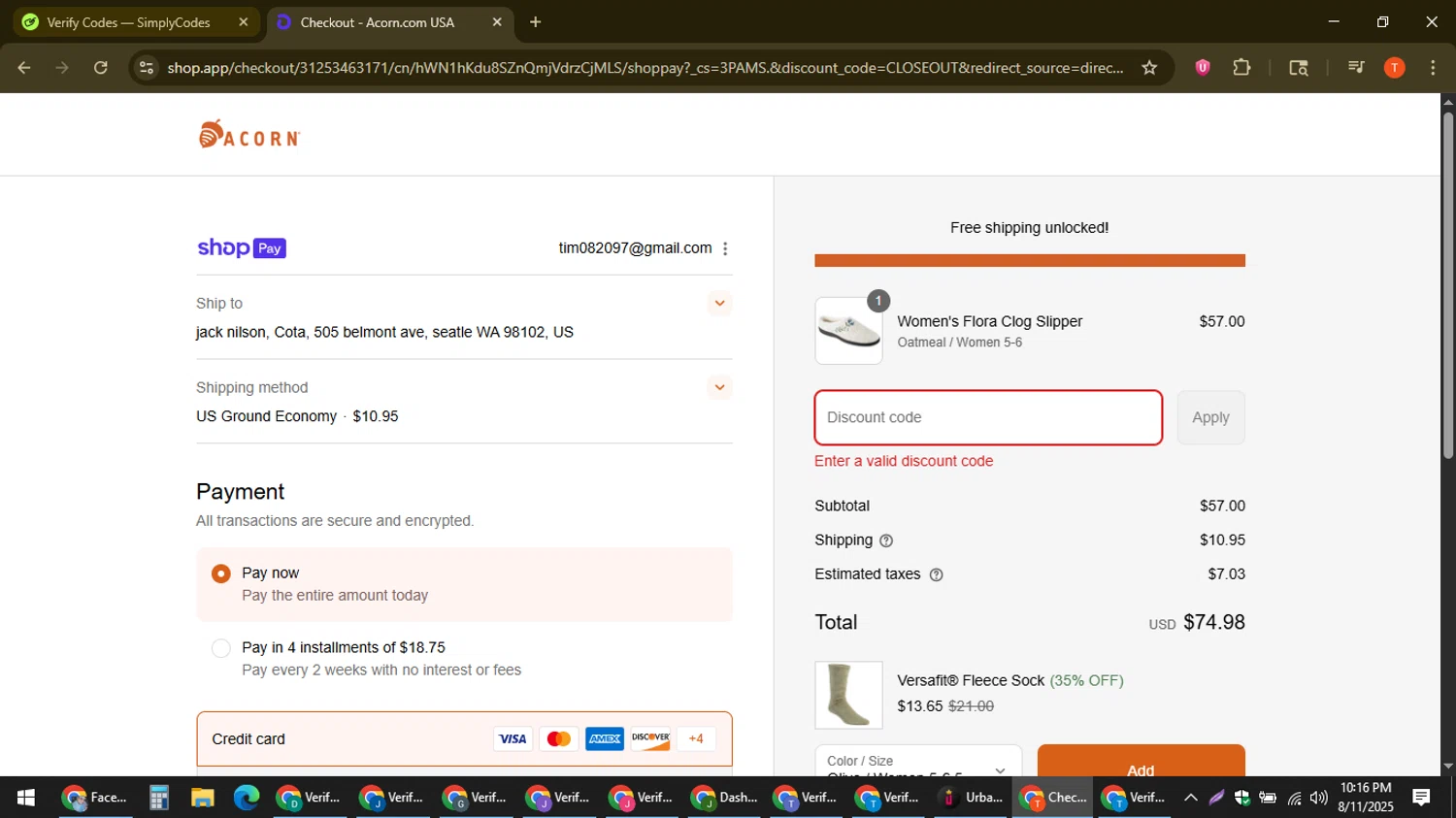Click the Discount code input field
This screenshot has height=818, width=1456.
point(988,417)
